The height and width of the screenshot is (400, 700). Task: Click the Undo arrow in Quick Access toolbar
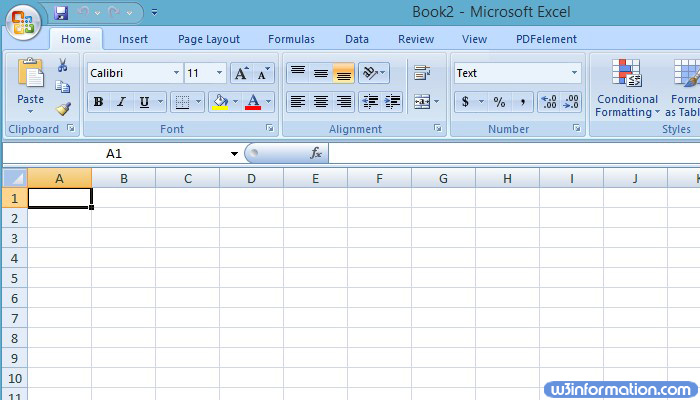click(x=83, y=12)
